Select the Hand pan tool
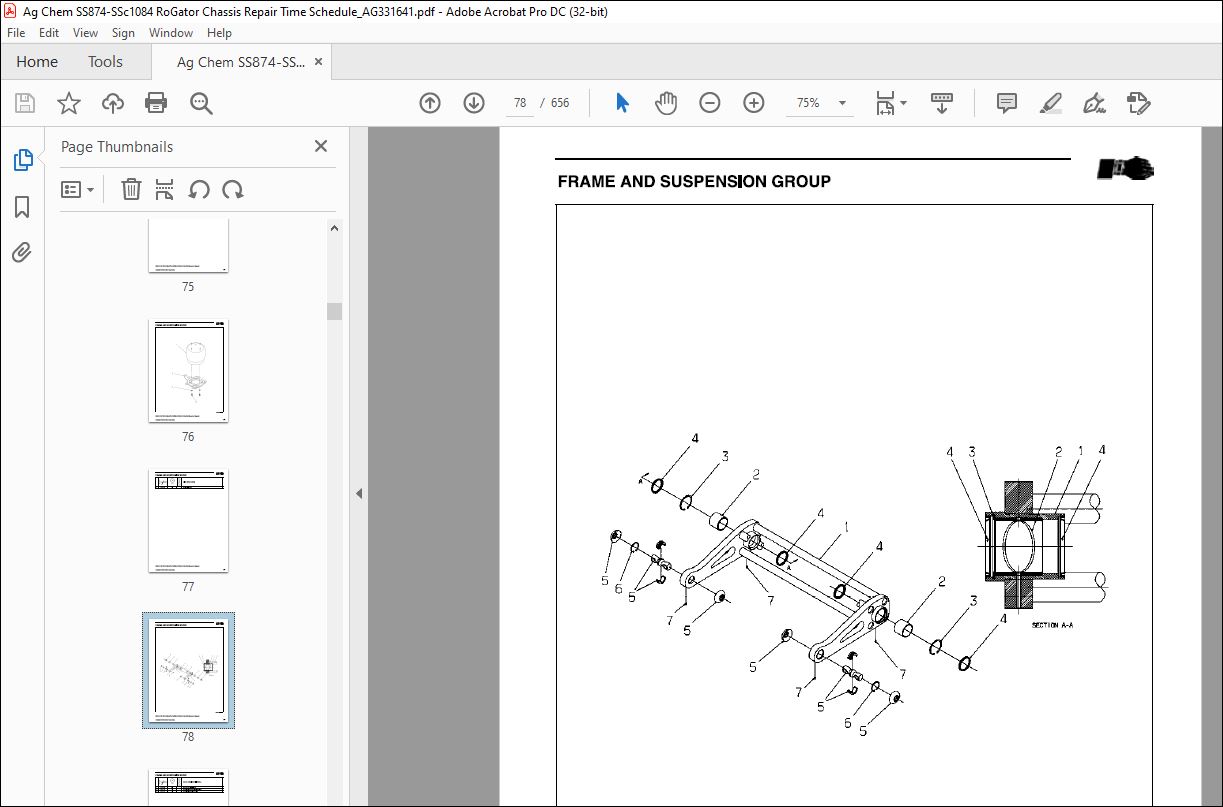 666,103
